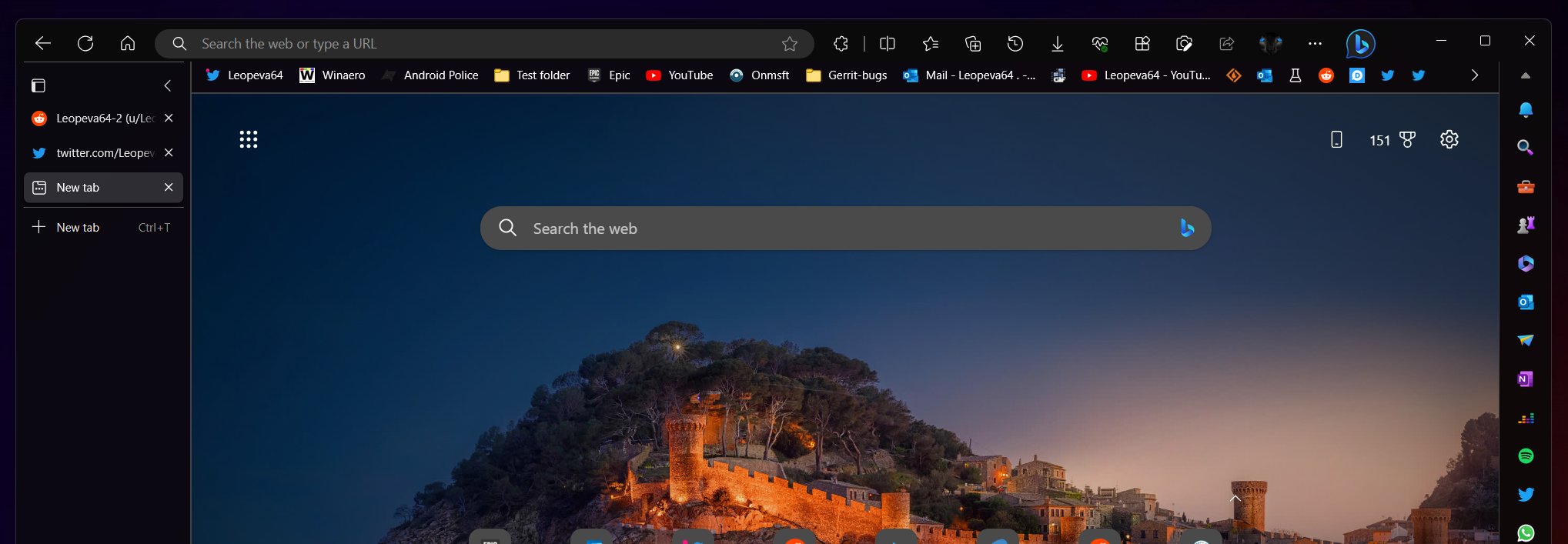Open Bing Chat discover button
The image size is (1568, 544).
[x=1360, y=44]
